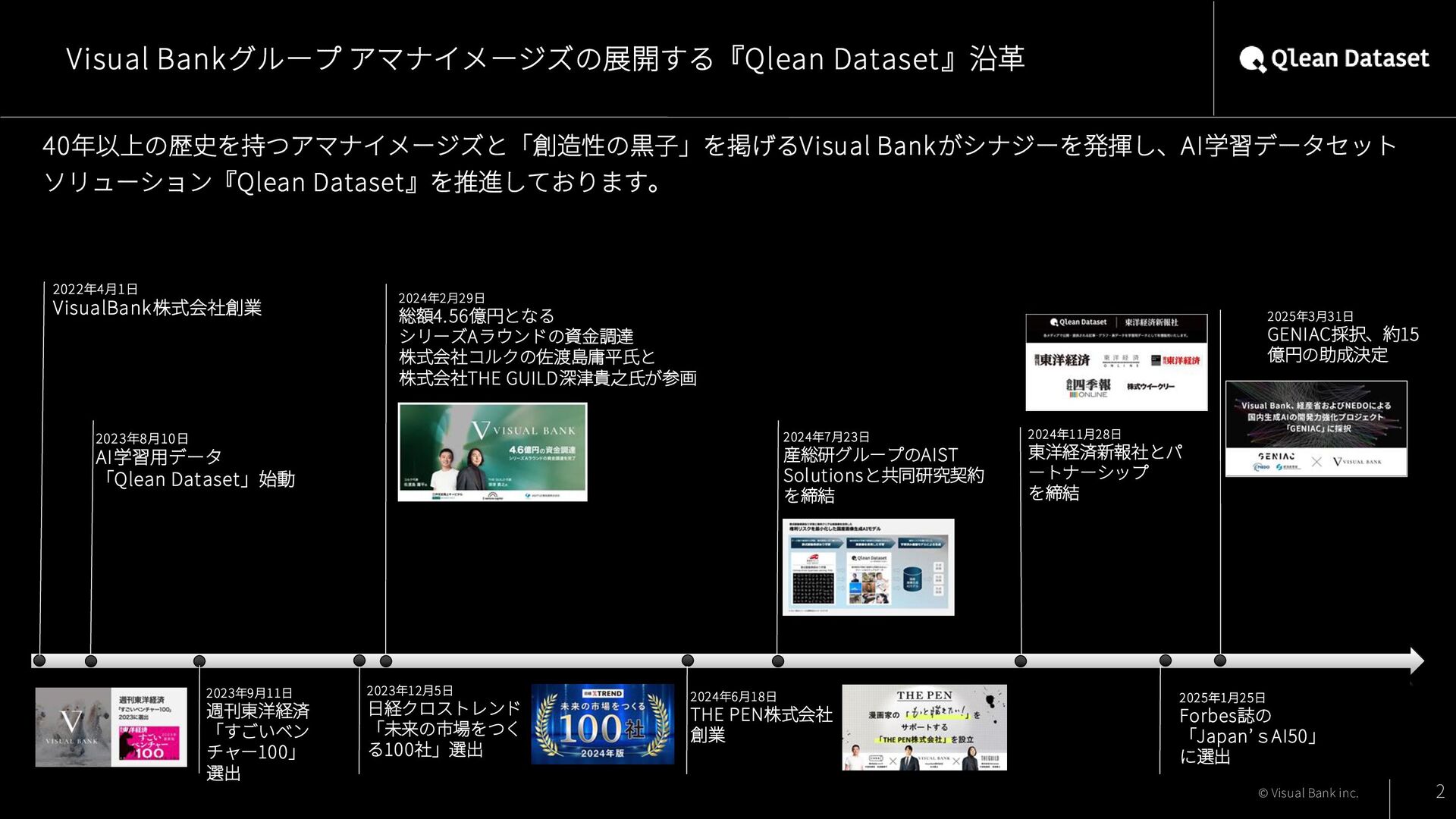The image size is (1456, 819).
Task: Open the GENIAC adoption announcement image
Action: tap(1316, 429)
